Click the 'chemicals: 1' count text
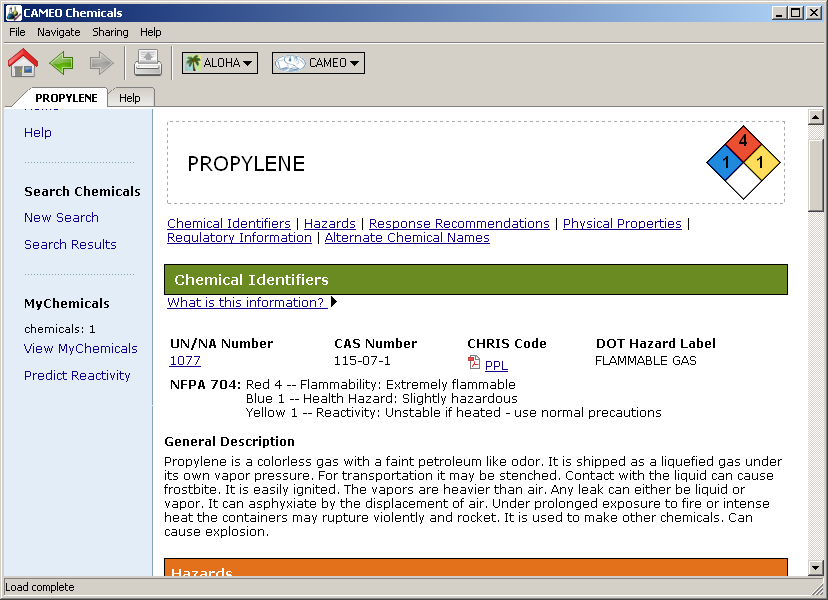This screenshot has height=600, width=828. (60, 329)
